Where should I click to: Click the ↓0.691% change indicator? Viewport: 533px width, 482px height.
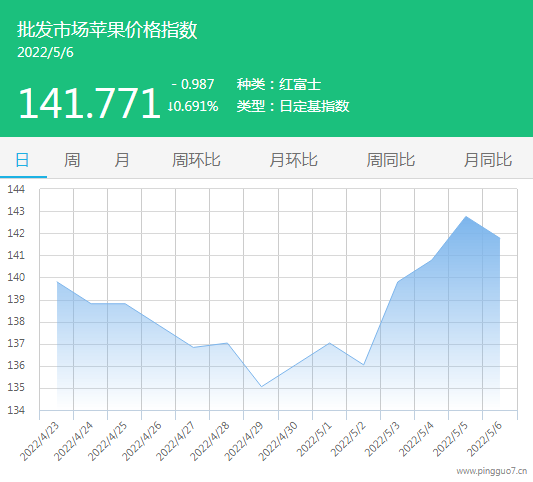193,106
